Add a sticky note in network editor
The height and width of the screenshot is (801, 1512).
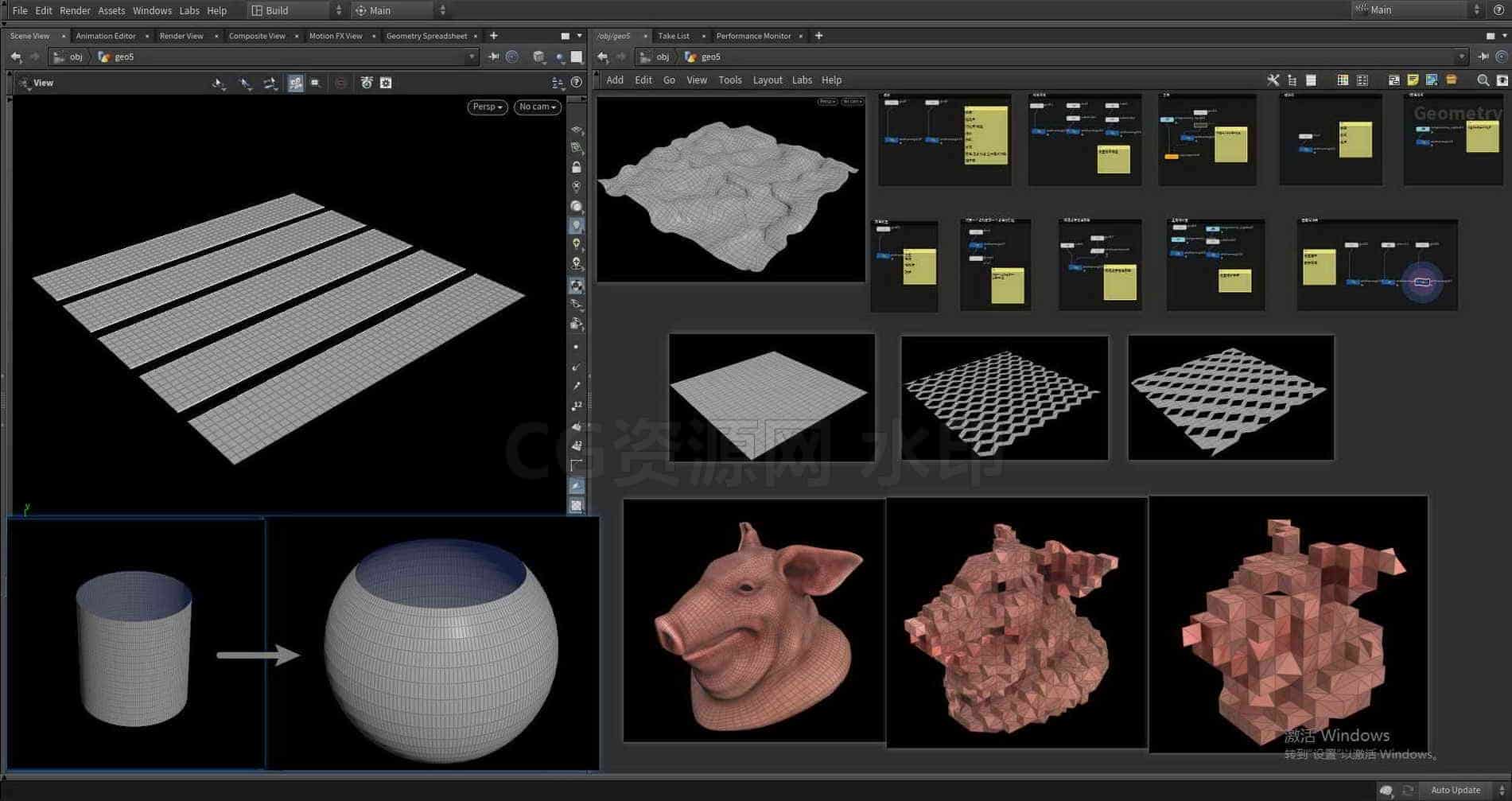click(x=1413, y=80)
